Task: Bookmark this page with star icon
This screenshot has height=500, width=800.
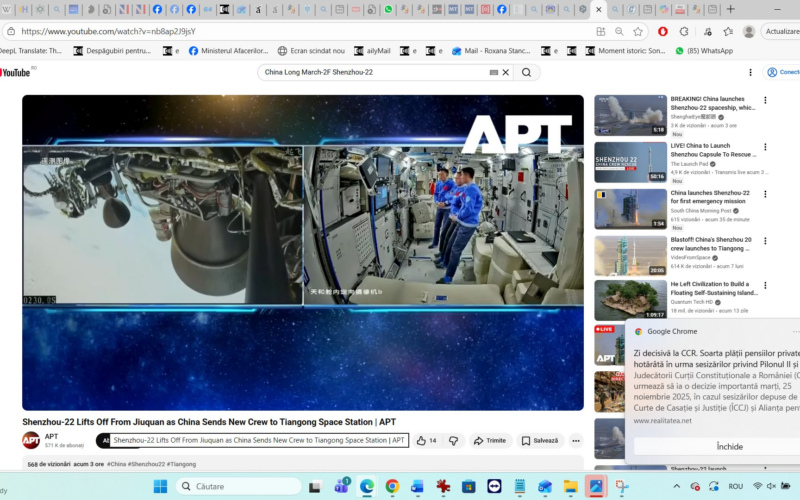Action: point(638,32)
